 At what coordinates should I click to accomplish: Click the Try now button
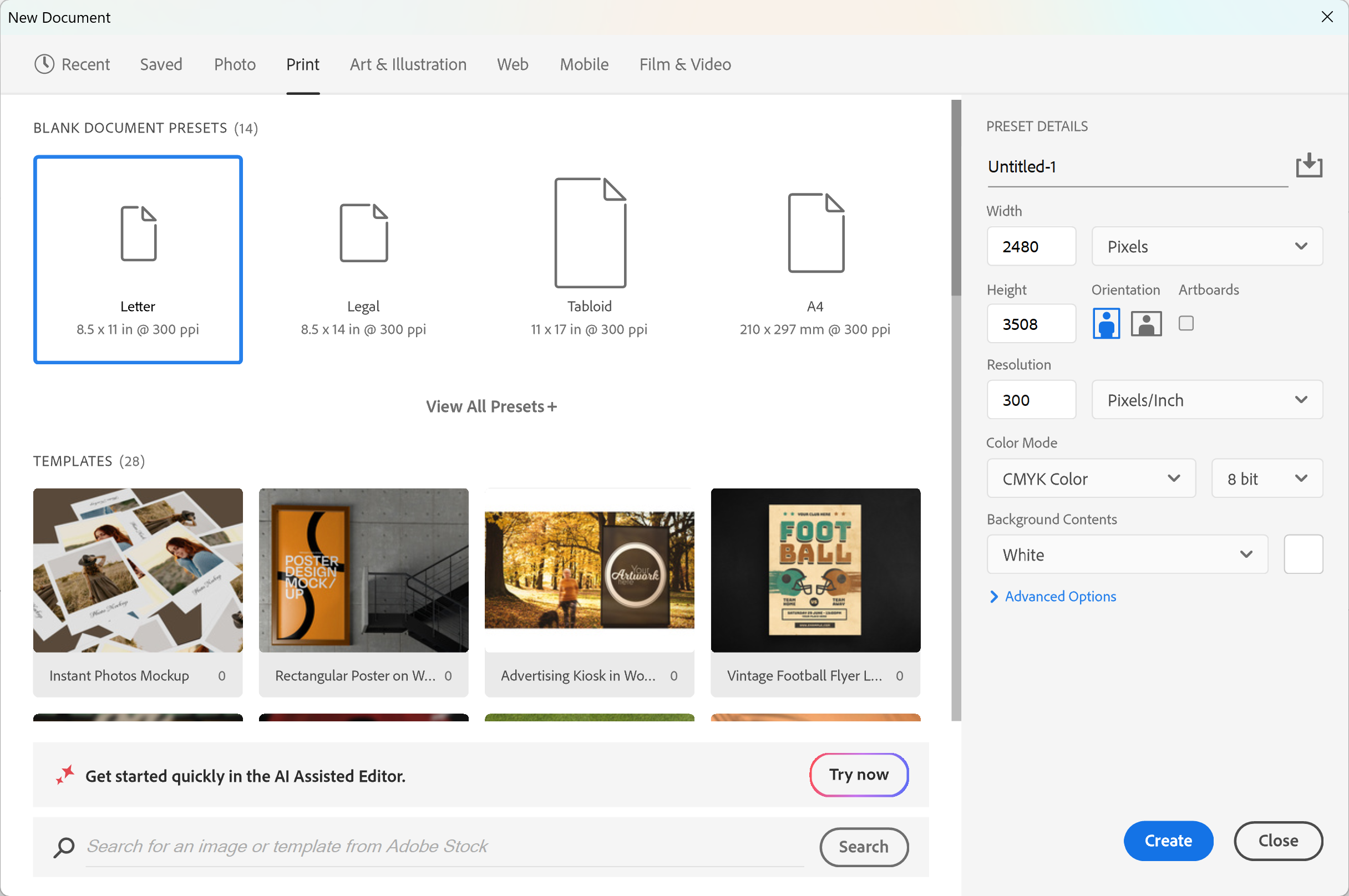coord(859,774)
